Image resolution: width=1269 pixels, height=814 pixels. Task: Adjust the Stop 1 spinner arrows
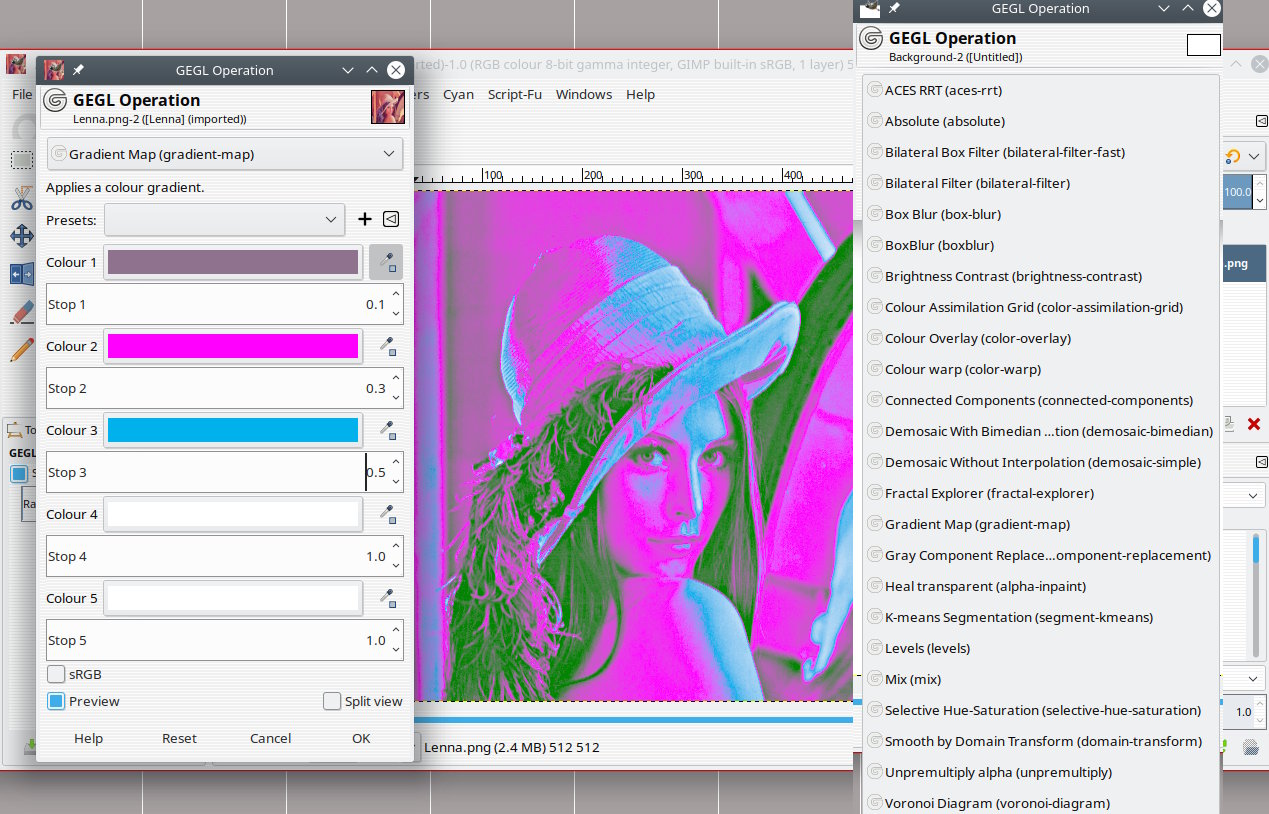coord(396,304)
